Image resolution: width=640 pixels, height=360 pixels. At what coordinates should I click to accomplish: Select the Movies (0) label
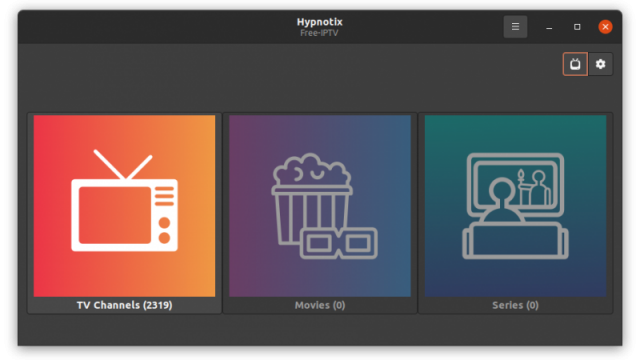point(320,305)
